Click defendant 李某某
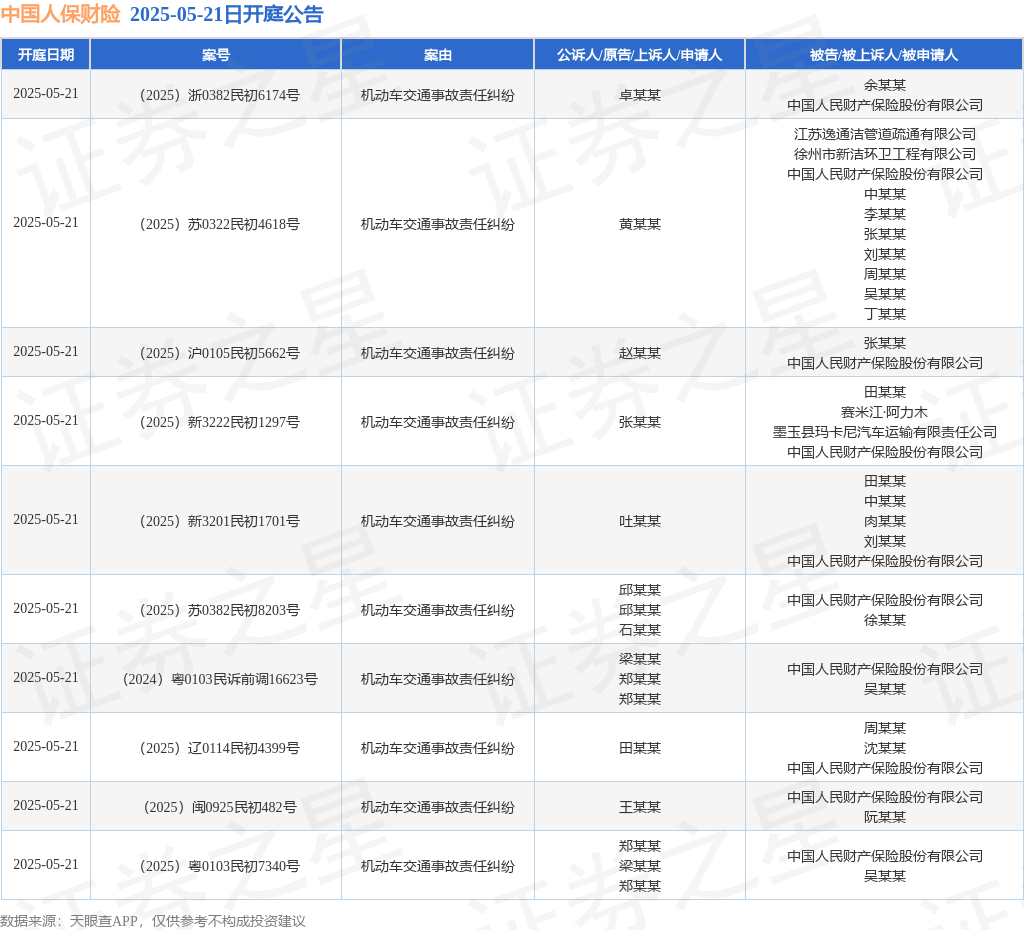 (885, 214)
